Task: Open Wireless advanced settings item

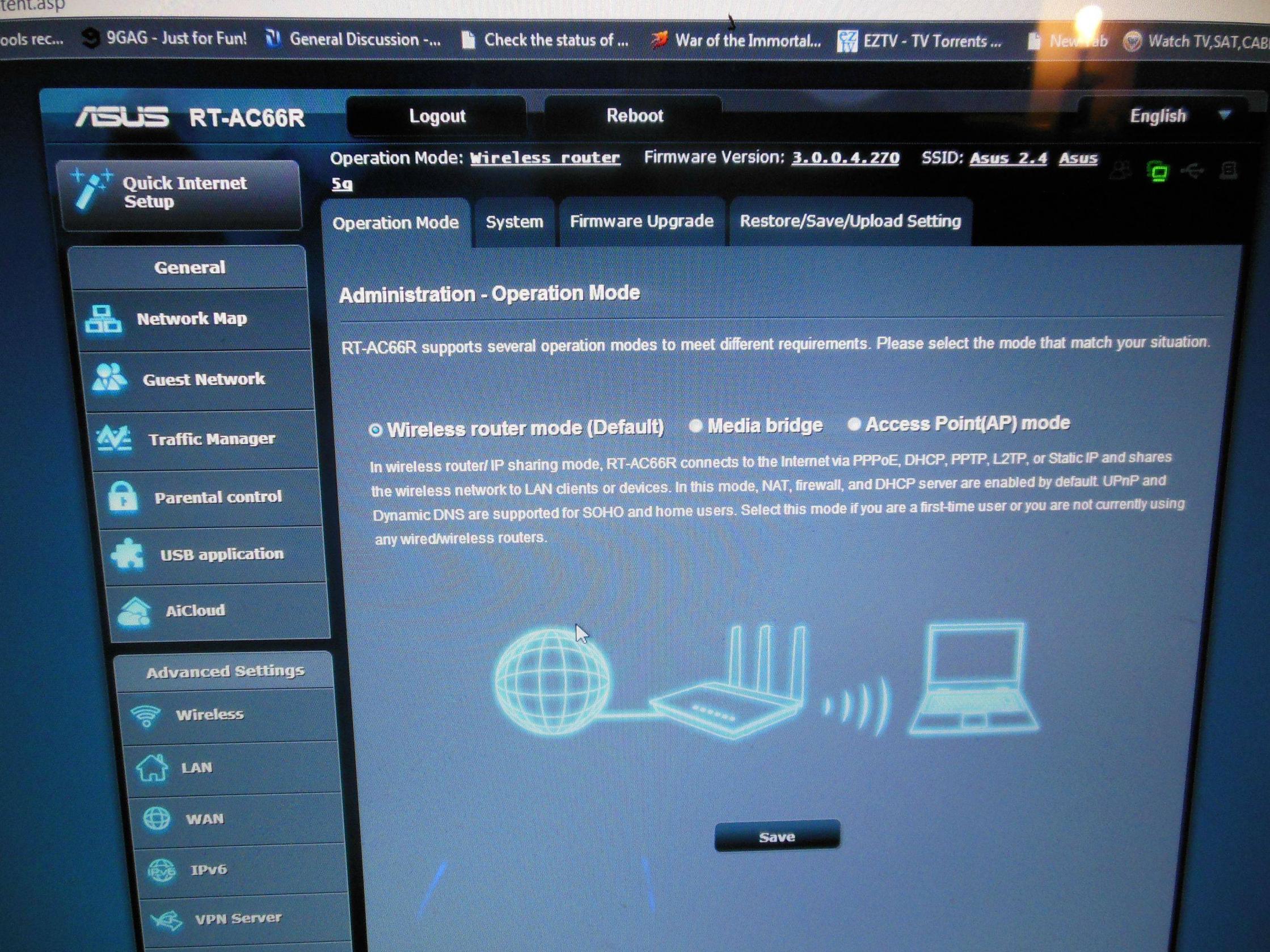Action: tap(228, 715)
